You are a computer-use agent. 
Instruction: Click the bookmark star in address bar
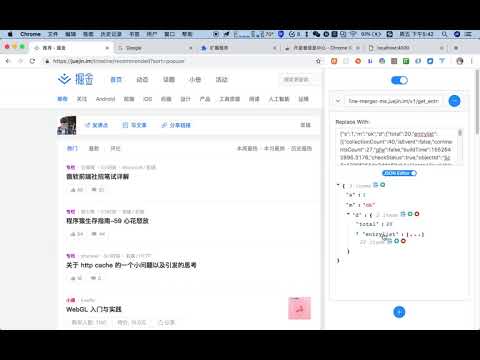318,61
